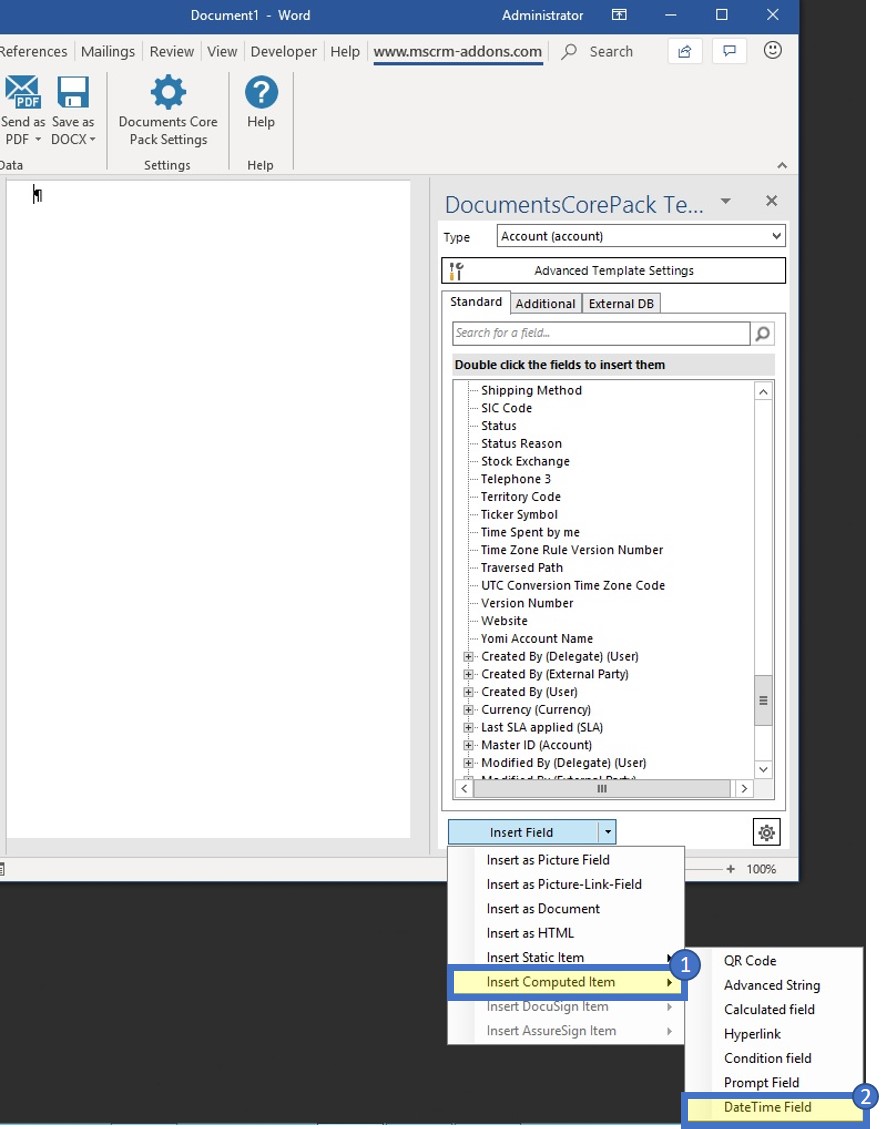Click the Send as PDF icon
Viewport: 886px width, 1129px height.
pyautogui.click(x=22, y=92)
